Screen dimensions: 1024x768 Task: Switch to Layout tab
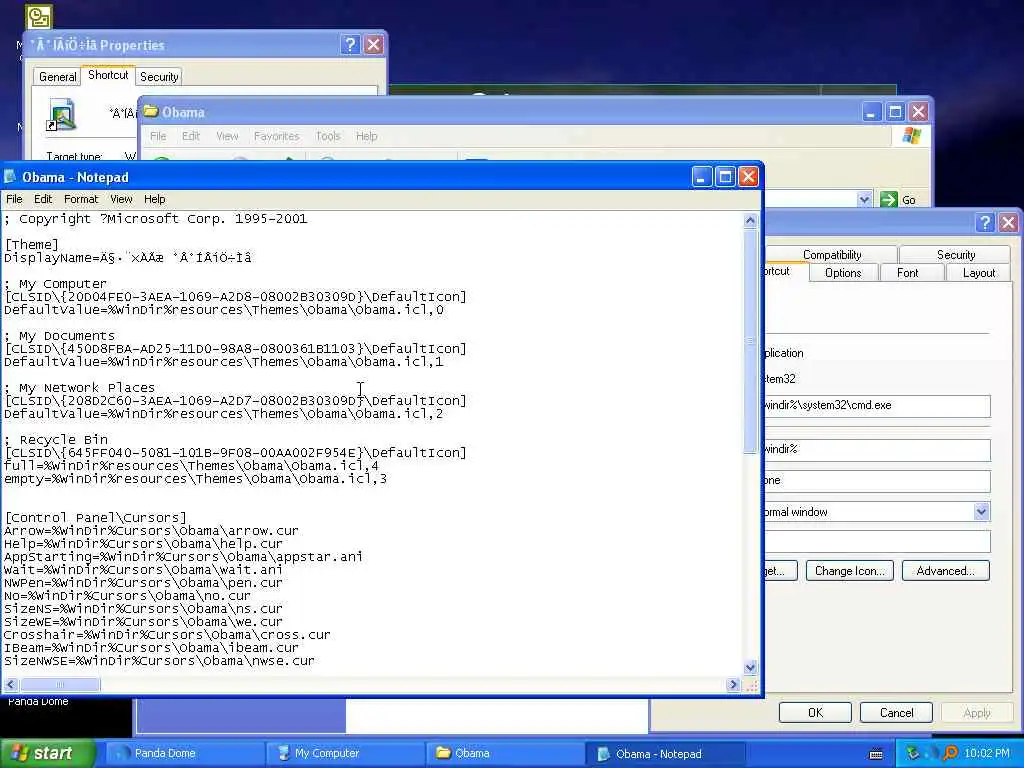click(978, 273)
